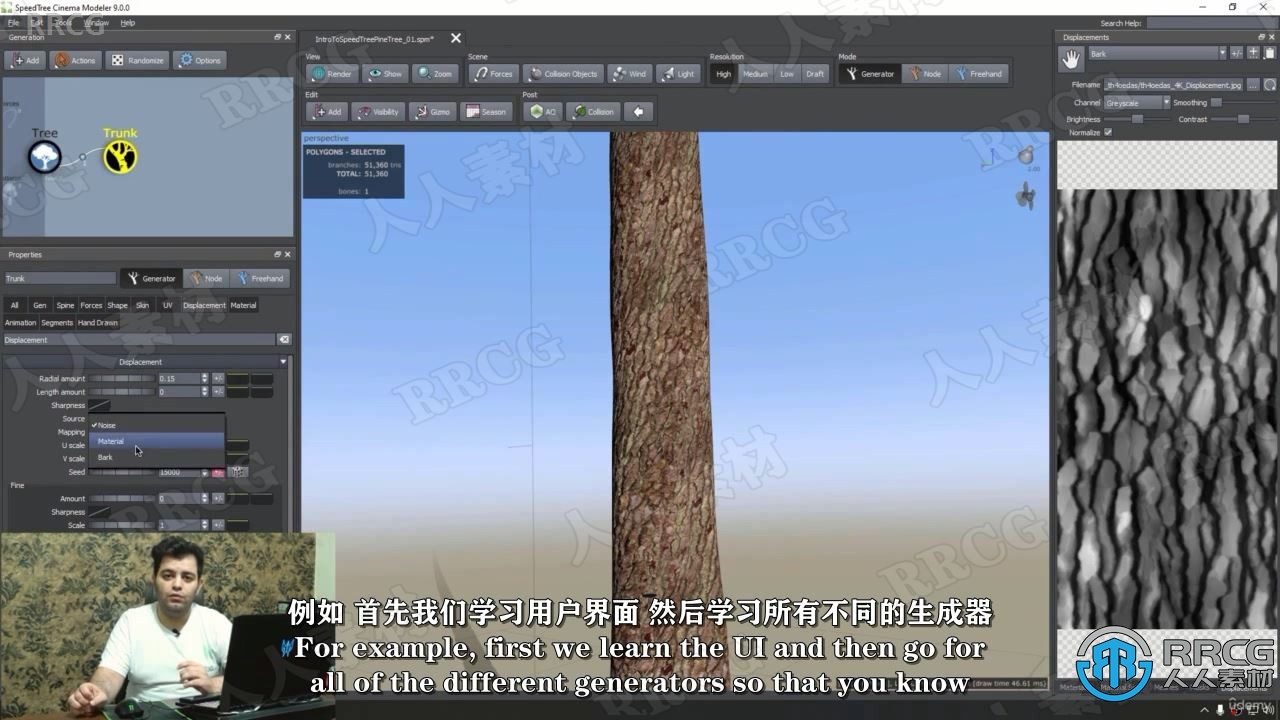Open Collision Objects in Scene toolbar

pos(563,74)
